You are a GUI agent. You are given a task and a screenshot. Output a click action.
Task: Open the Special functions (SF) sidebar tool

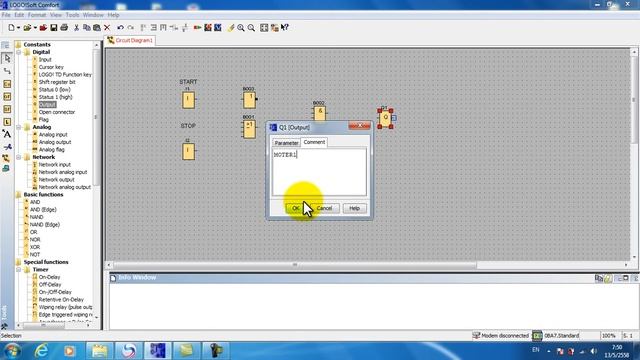point(7,109)
